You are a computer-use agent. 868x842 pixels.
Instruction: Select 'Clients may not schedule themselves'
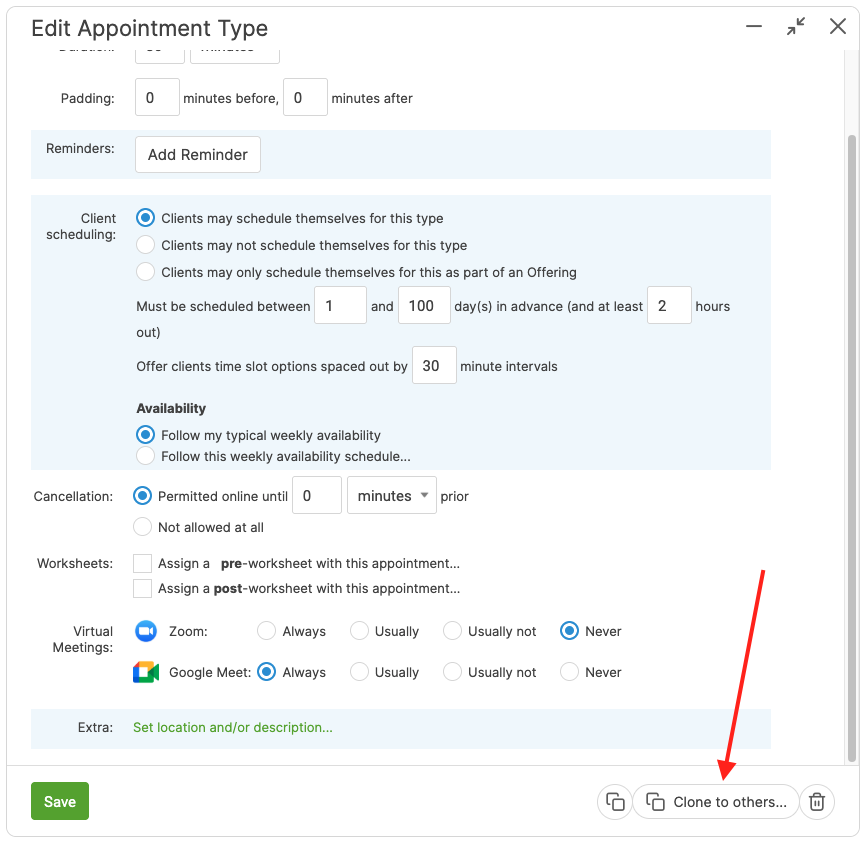click(x=146, y=245)
